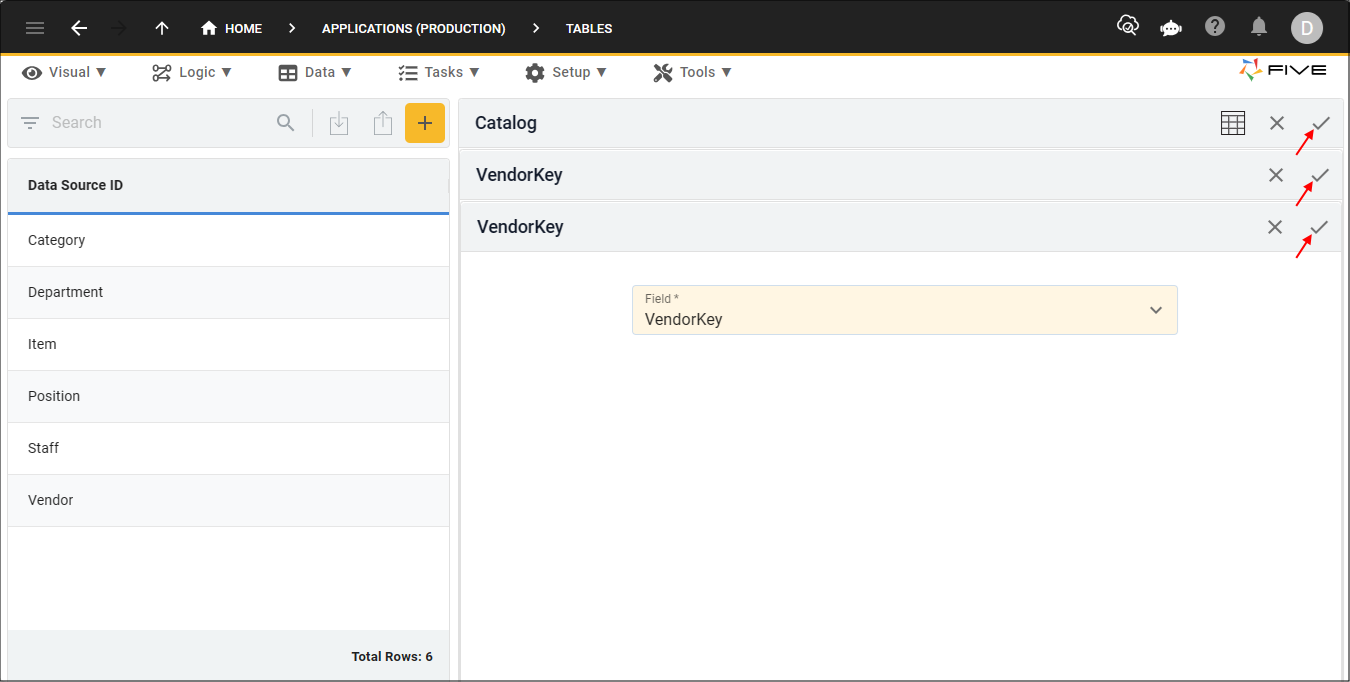
Task: Select the Item table row
Action: tap(228, 344)
